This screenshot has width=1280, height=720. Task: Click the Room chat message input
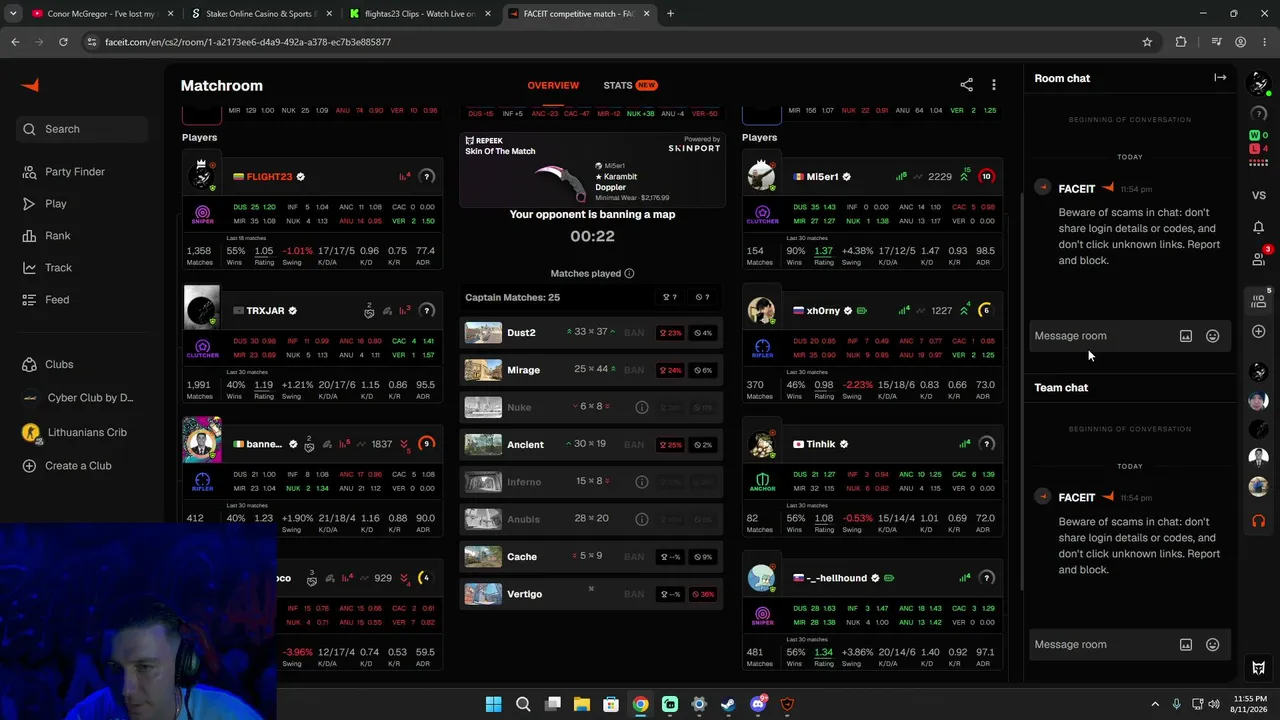[x=1102, y=336]
